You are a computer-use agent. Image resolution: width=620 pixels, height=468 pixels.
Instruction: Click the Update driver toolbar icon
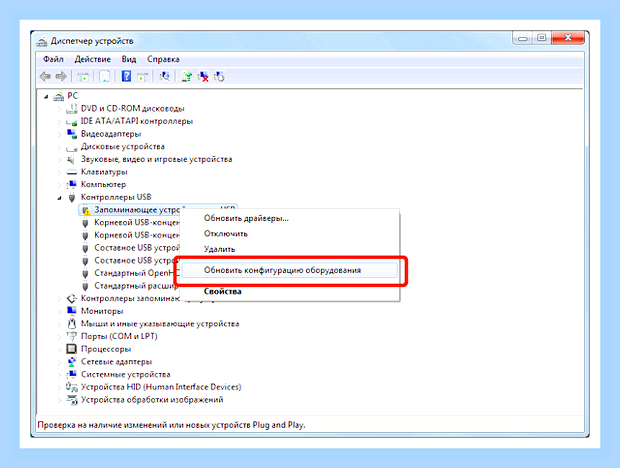(x=187, y=76)
